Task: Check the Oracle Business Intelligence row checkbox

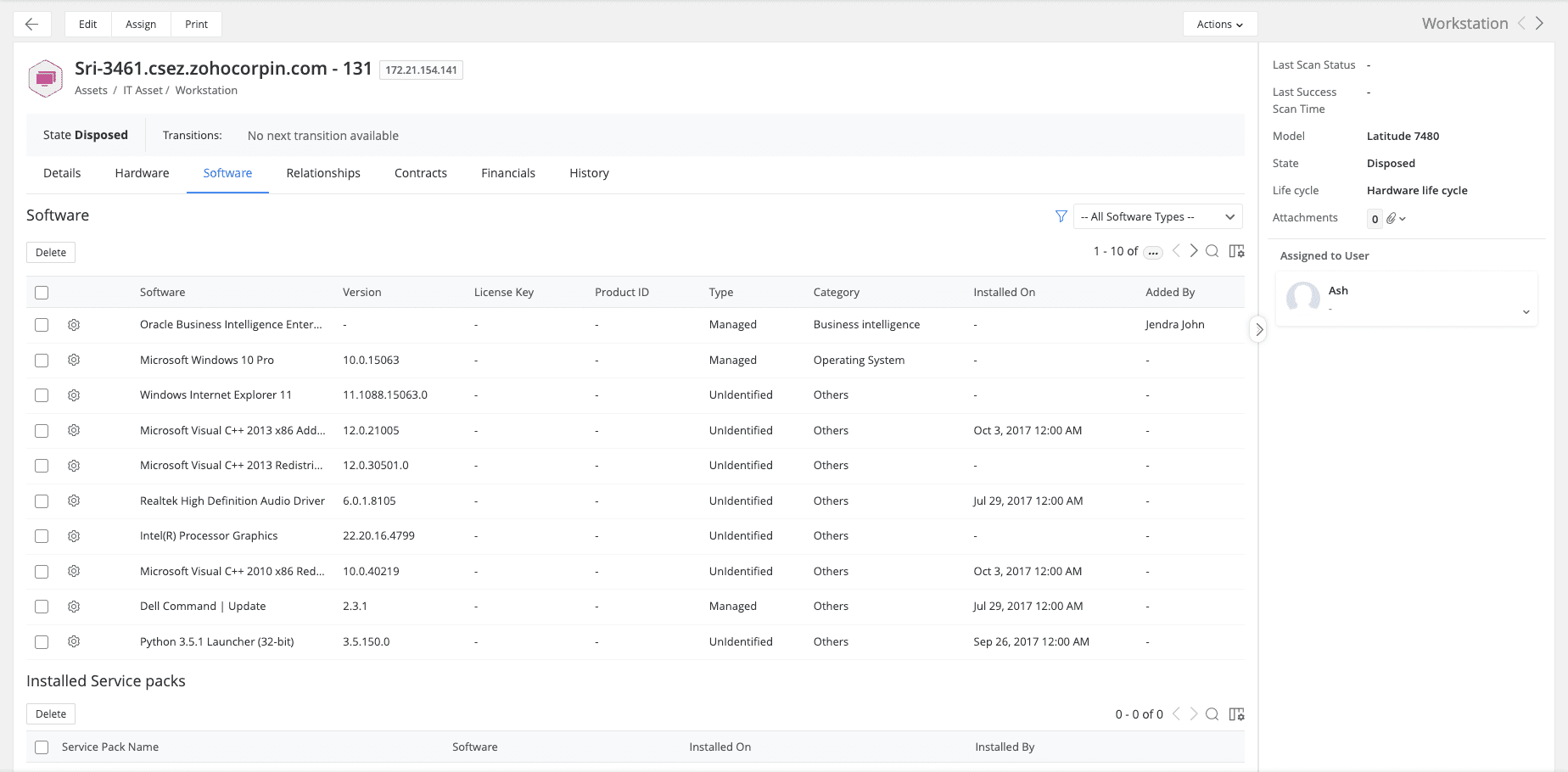Action: pyautogui.click(x=42, y=325)
